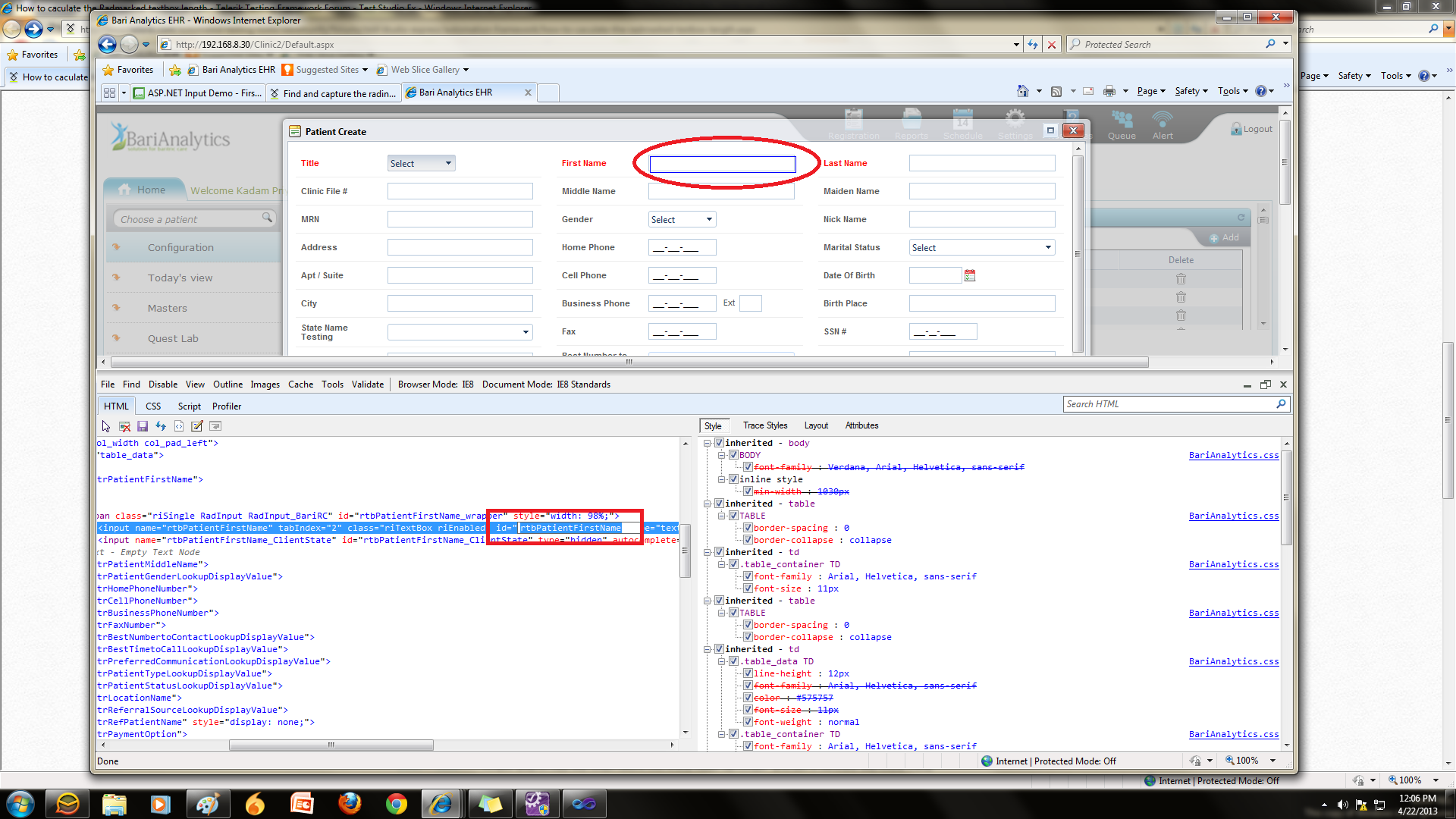Open the Gender select dropdown
This screenshot has height=819, width=1456.
(x=682, y=219)
